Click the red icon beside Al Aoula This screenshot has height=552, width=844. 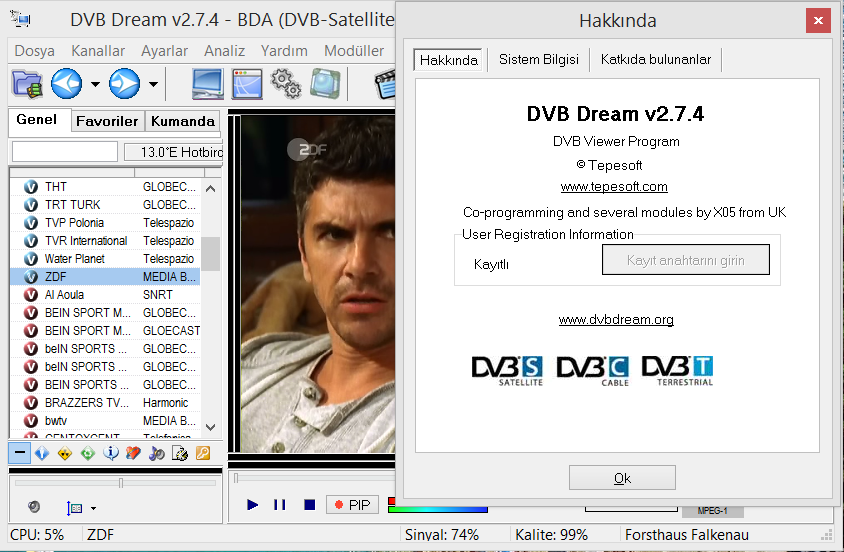pos(31,295)
